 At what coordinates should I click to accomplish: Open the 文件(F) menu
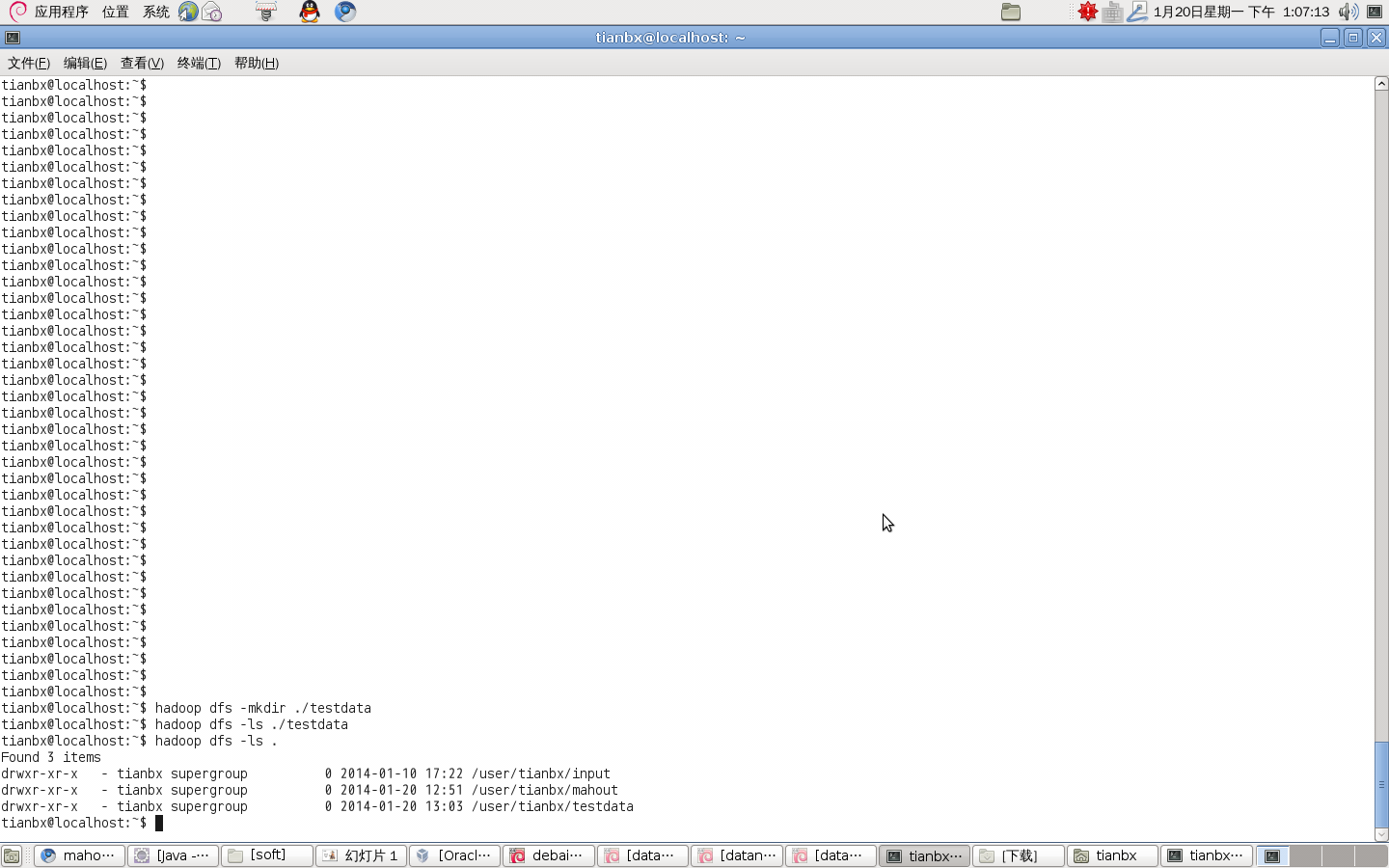point(29,63)
